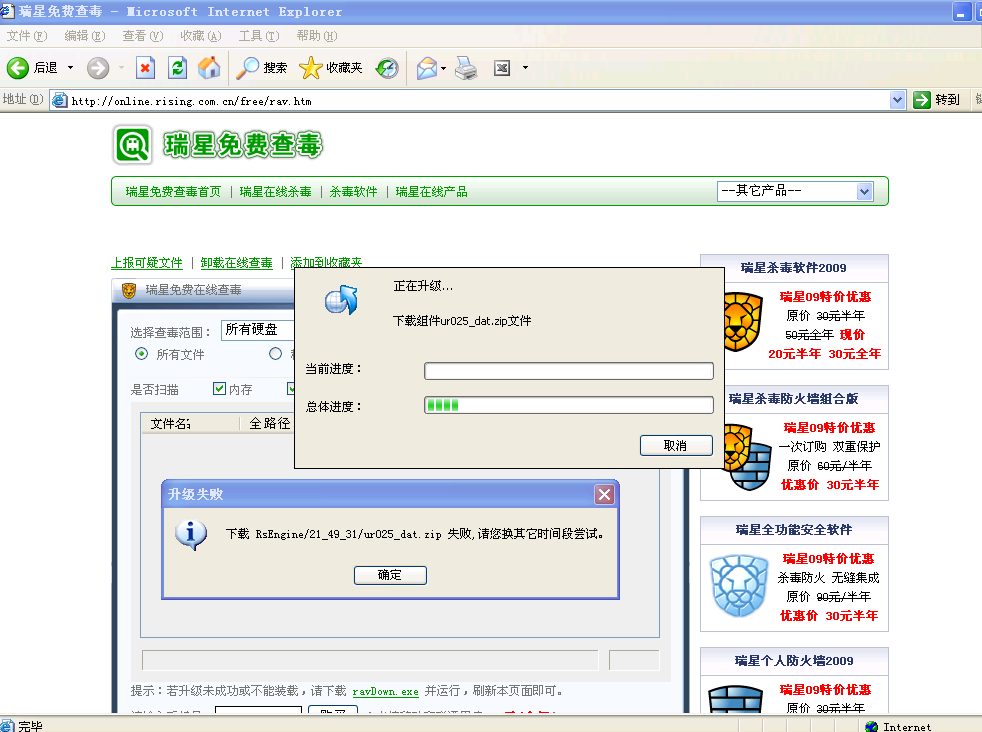Click the 添加到收藏夹 link
Screen dimensions: 982x732
pyautogui.click(x=326, y=262)
